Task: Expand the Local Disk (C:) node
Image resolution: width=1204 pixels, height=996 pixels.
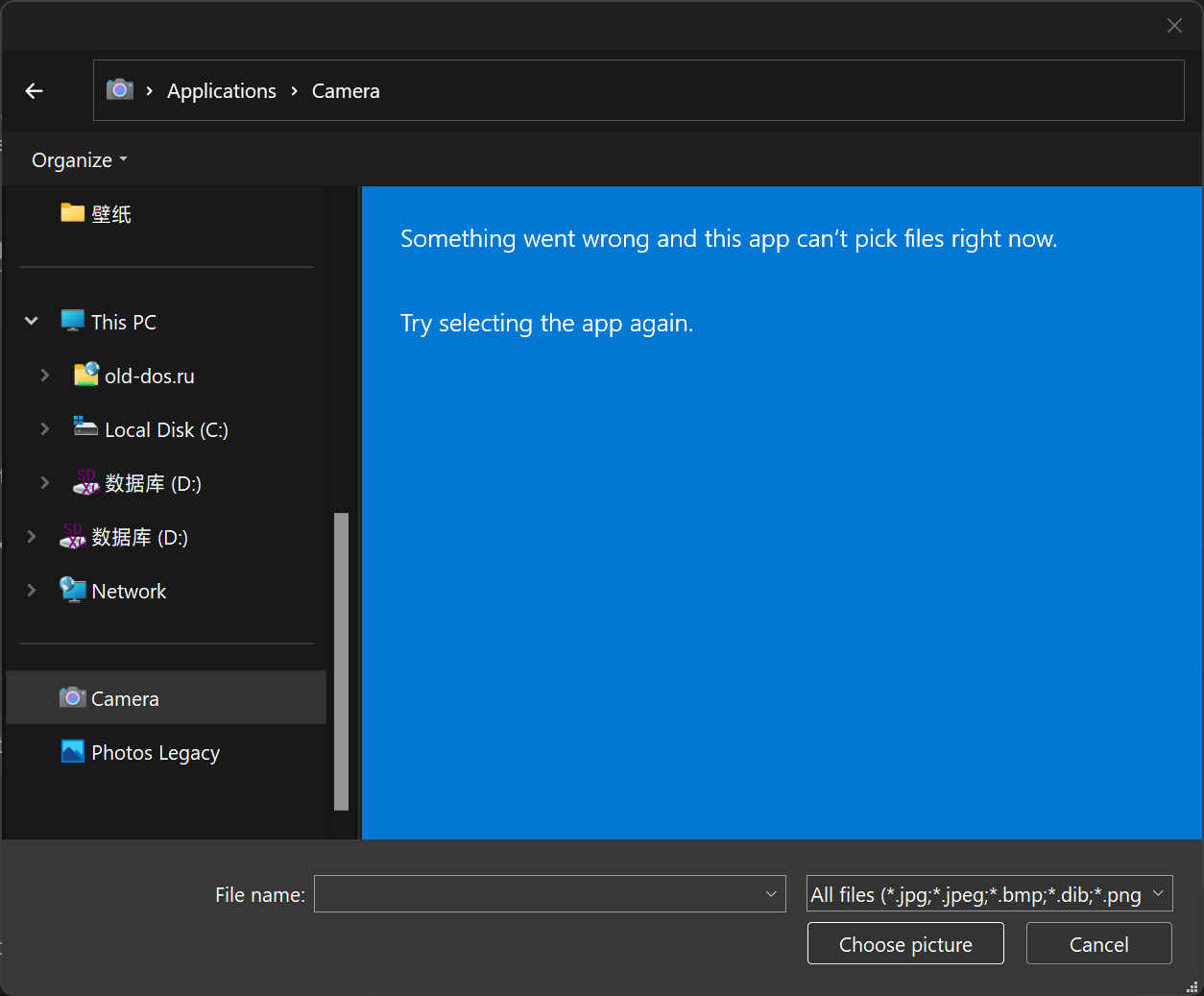Action: click(x=45, y=429)
